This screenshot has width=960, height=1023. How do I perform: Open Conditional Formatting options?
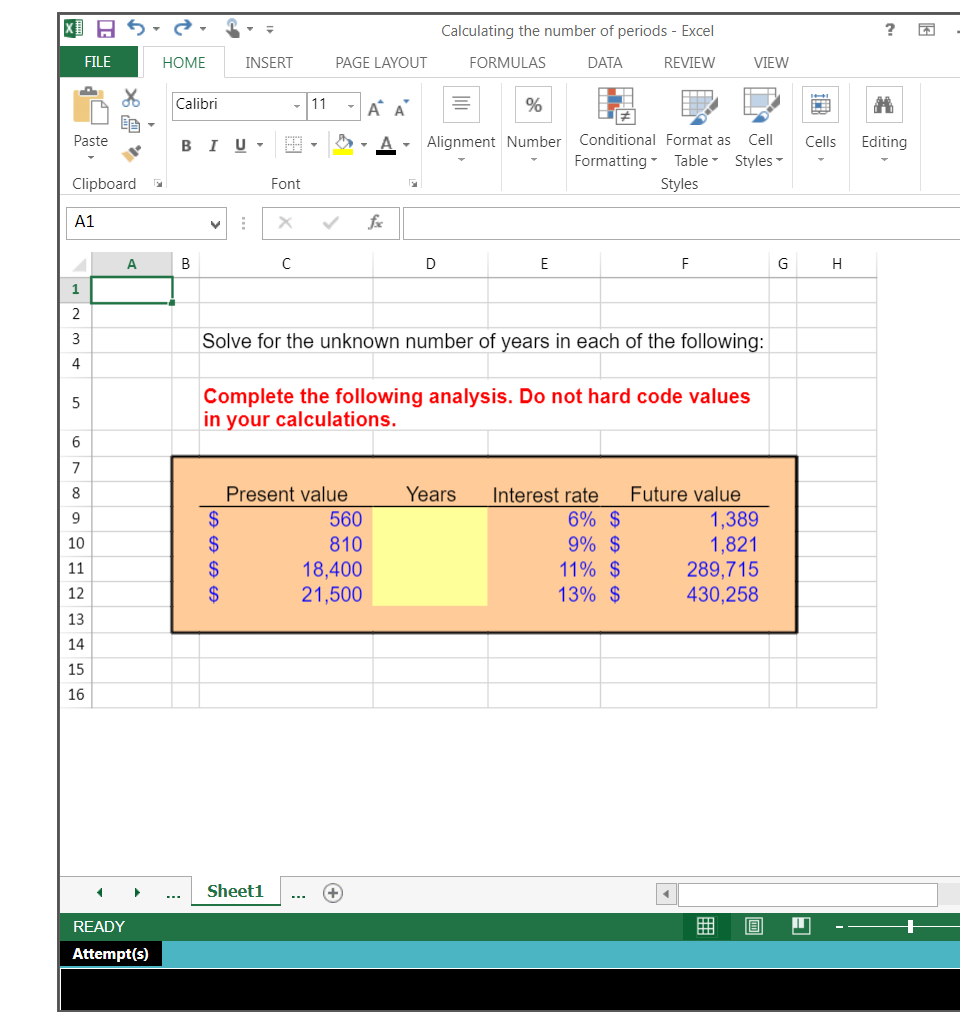pyautogui.click(x=615, y=104)
